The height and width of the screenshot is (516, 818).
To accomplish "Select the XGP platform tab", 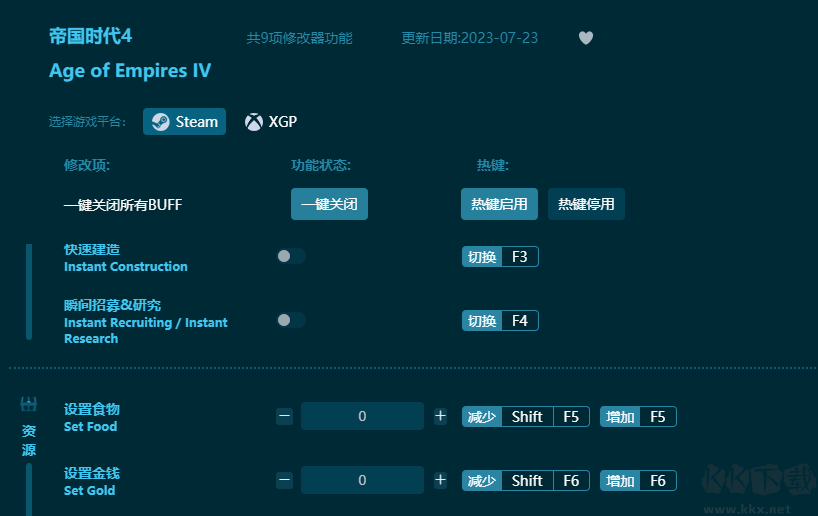I will pyautogui.click(x=271, y=122).
